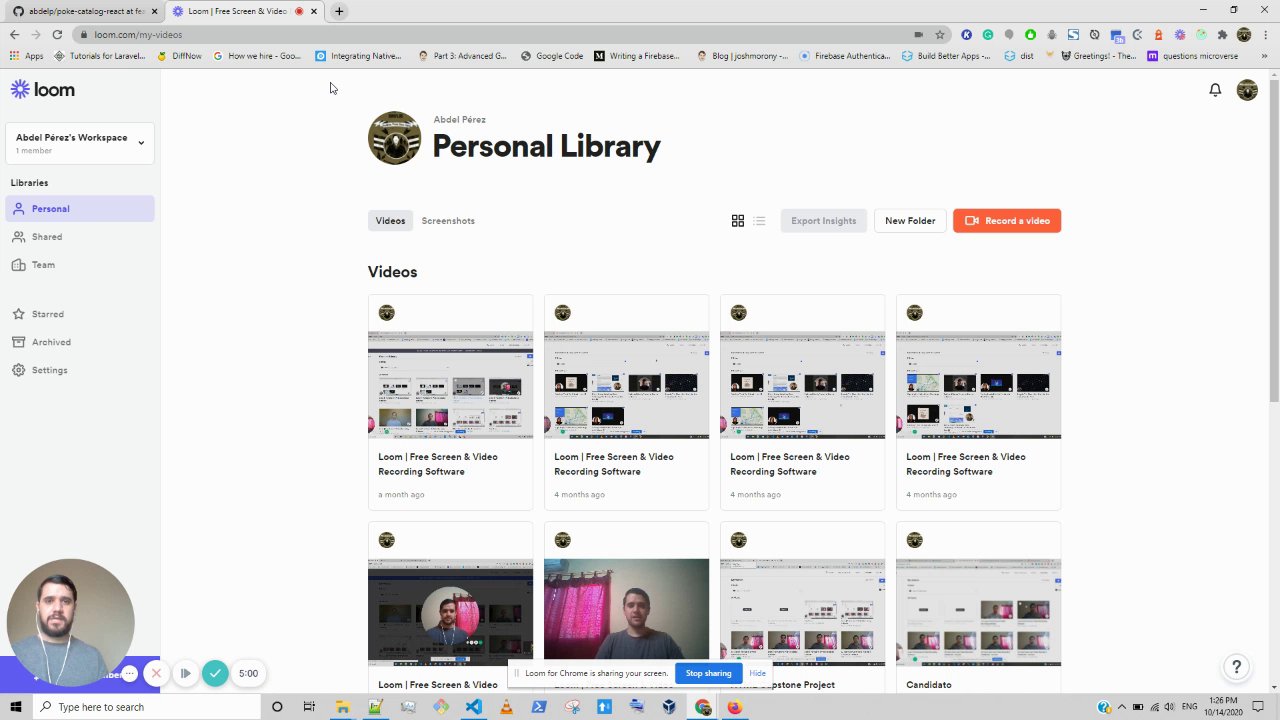Open the Chrome Extensions puzzle icon
Screen dimensions: 1280x720
click(x=1222, y=35)
